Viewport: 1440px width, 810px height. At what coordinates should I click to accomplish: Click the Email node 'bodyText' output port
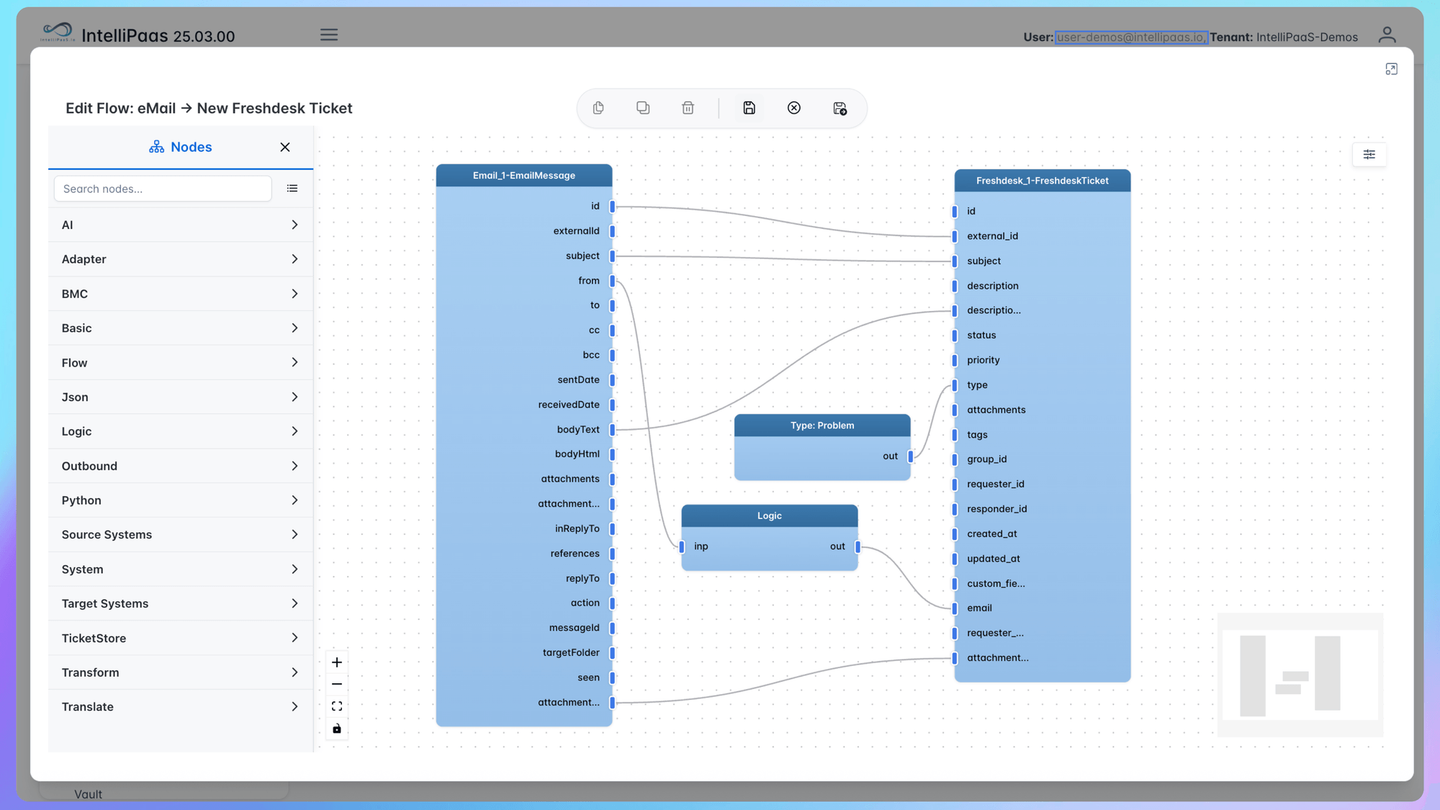(612, 430)
